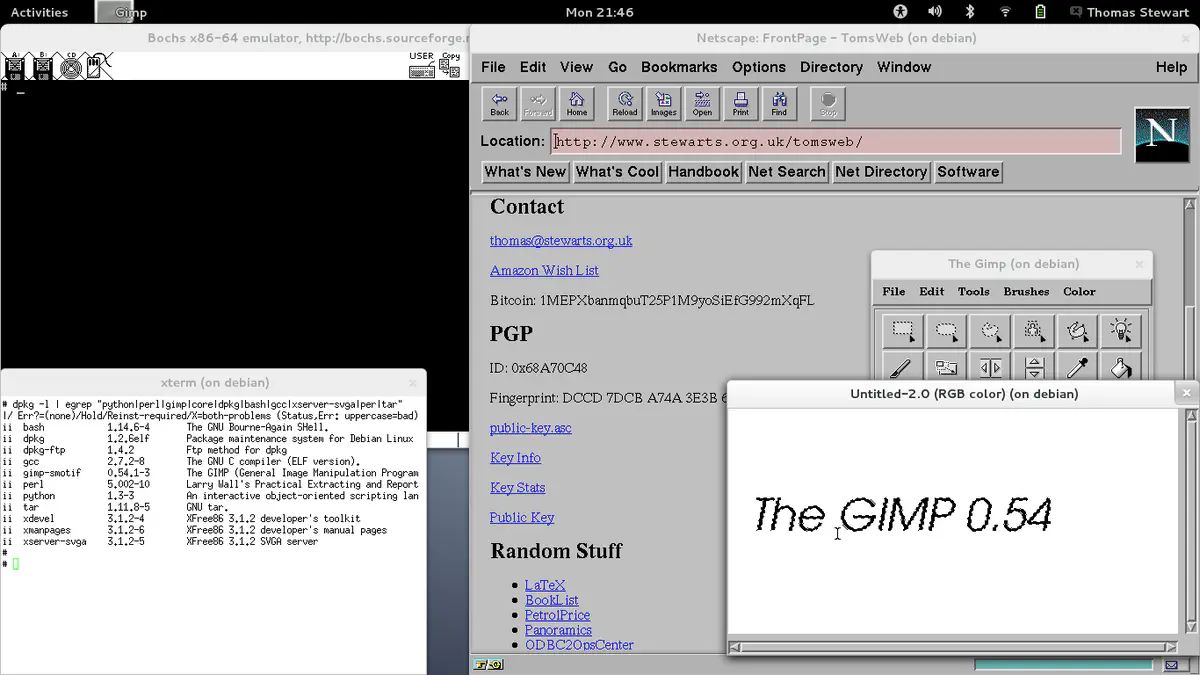Choose the free-hand lasso select tool
1200x675 pixels.
990,330
